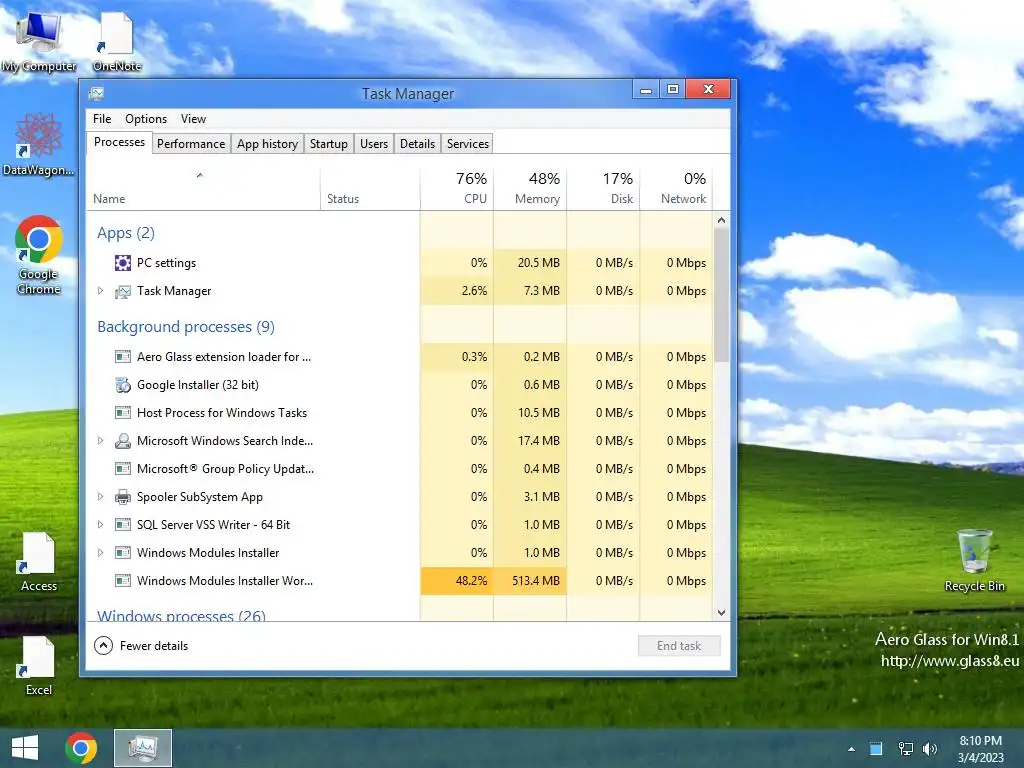Select the 48.2% CPU cell
The width and height of the screenshot is (1024, 768).
pos(456,581)
